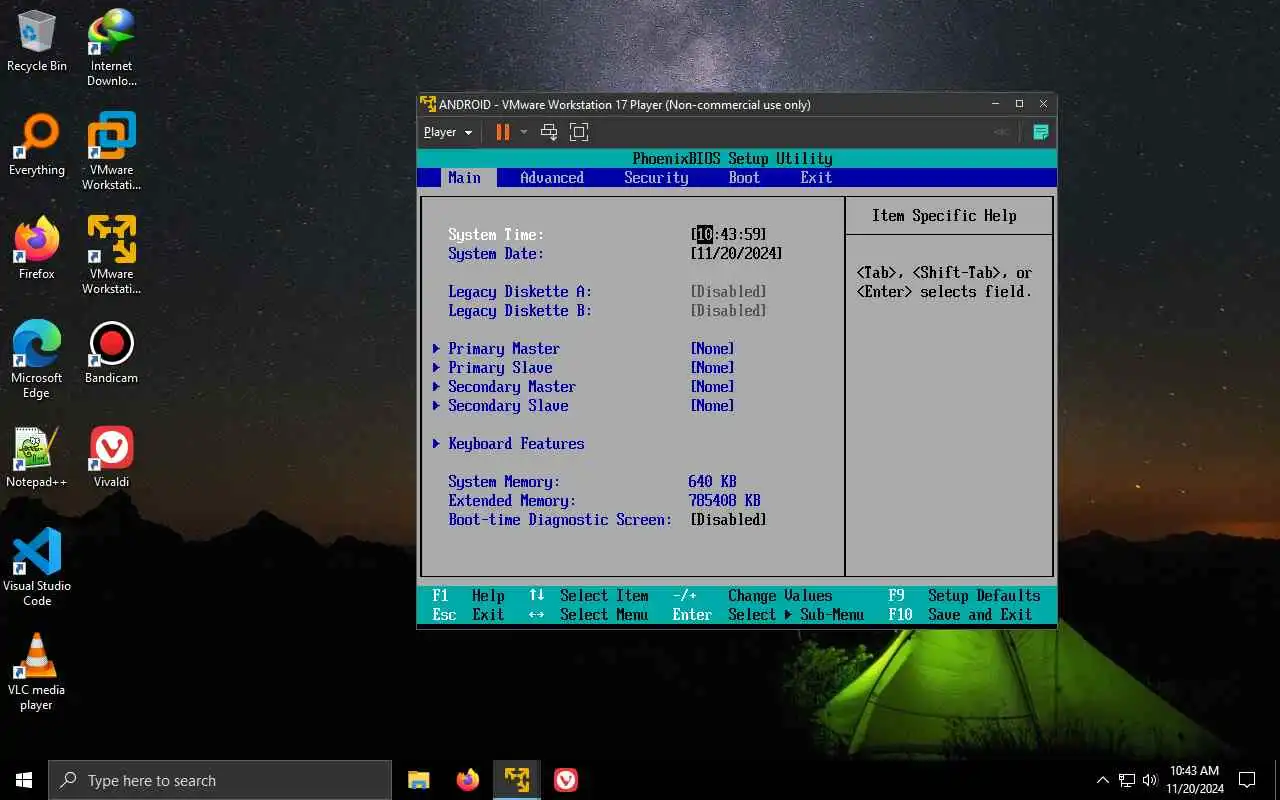The height and width of the screenshot is (800, 1280).
Task: Open the volume tray icon
Action: click(x=1150, y=780)
